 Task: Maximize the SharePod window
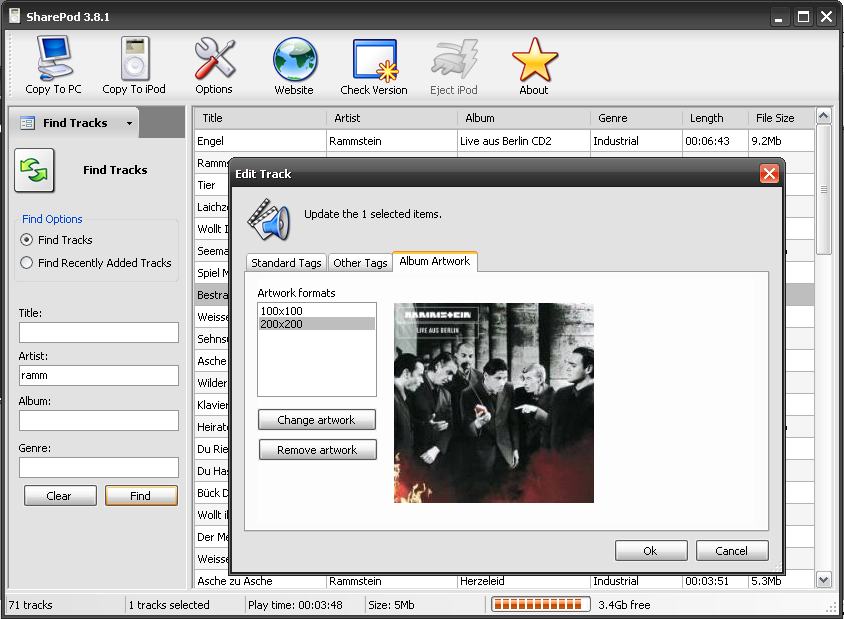pos(803,17)
